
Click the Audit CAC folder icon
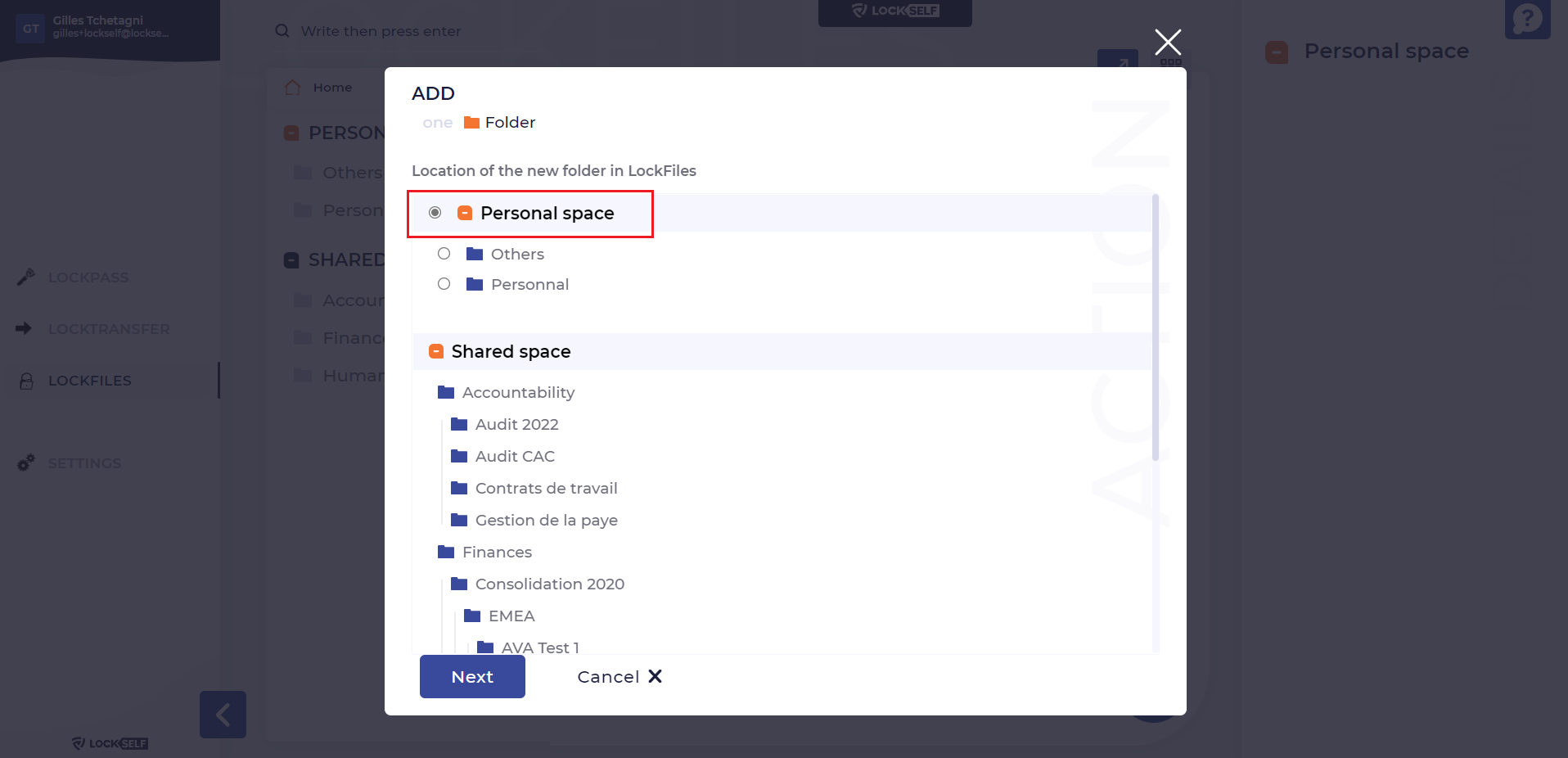click(x=459, y=456)
